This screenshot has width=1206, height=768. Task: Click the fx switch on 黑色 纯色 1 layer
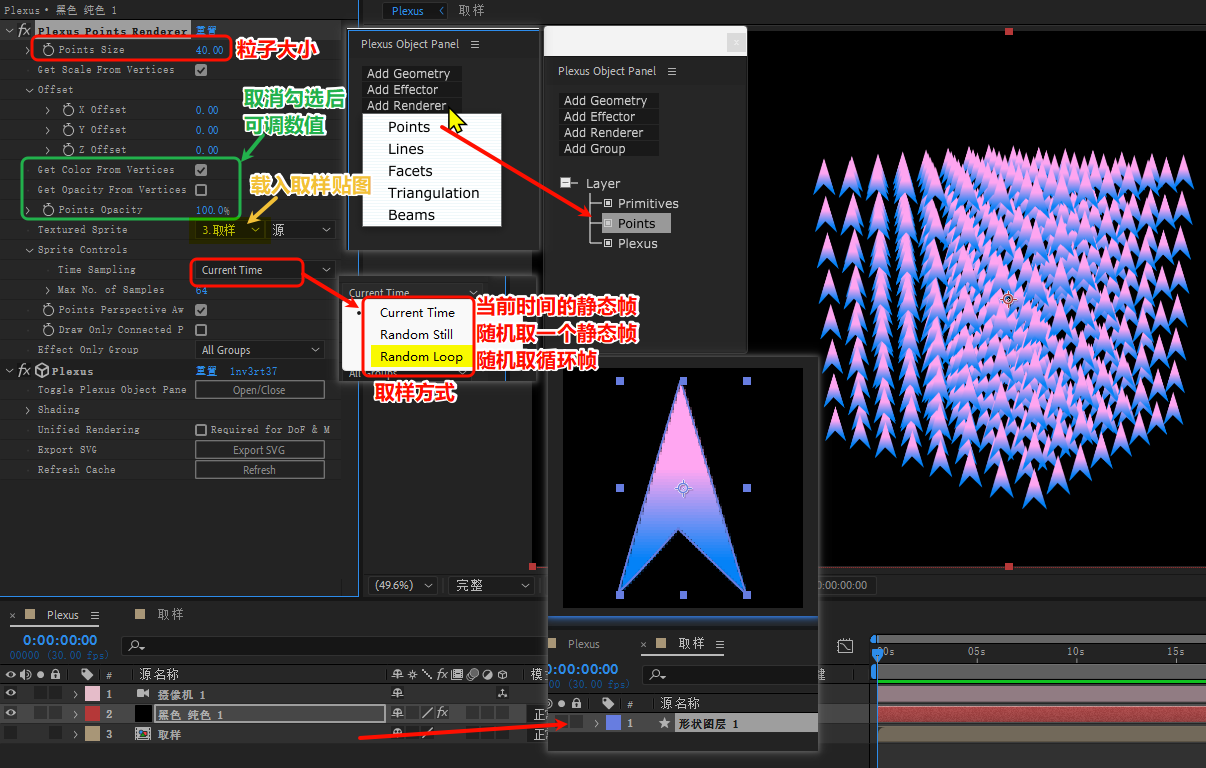pos(442,713)
